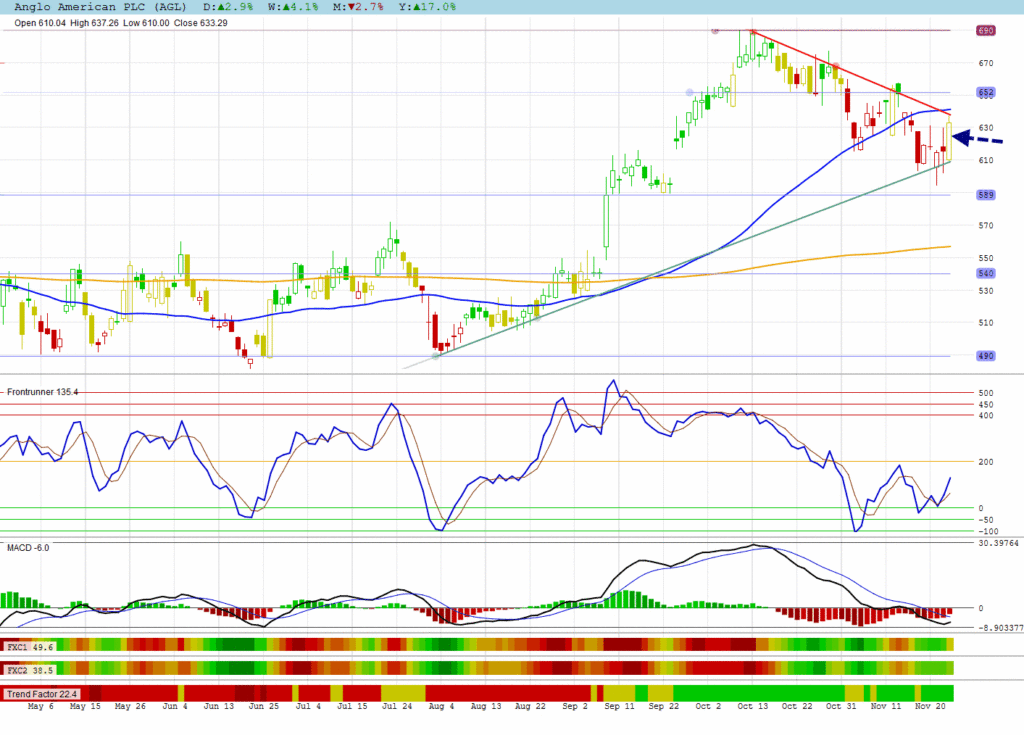The height and width of the screenshot is (735, 1024).
Task: Select the 490 price level tag
Action: coord(986,356)
